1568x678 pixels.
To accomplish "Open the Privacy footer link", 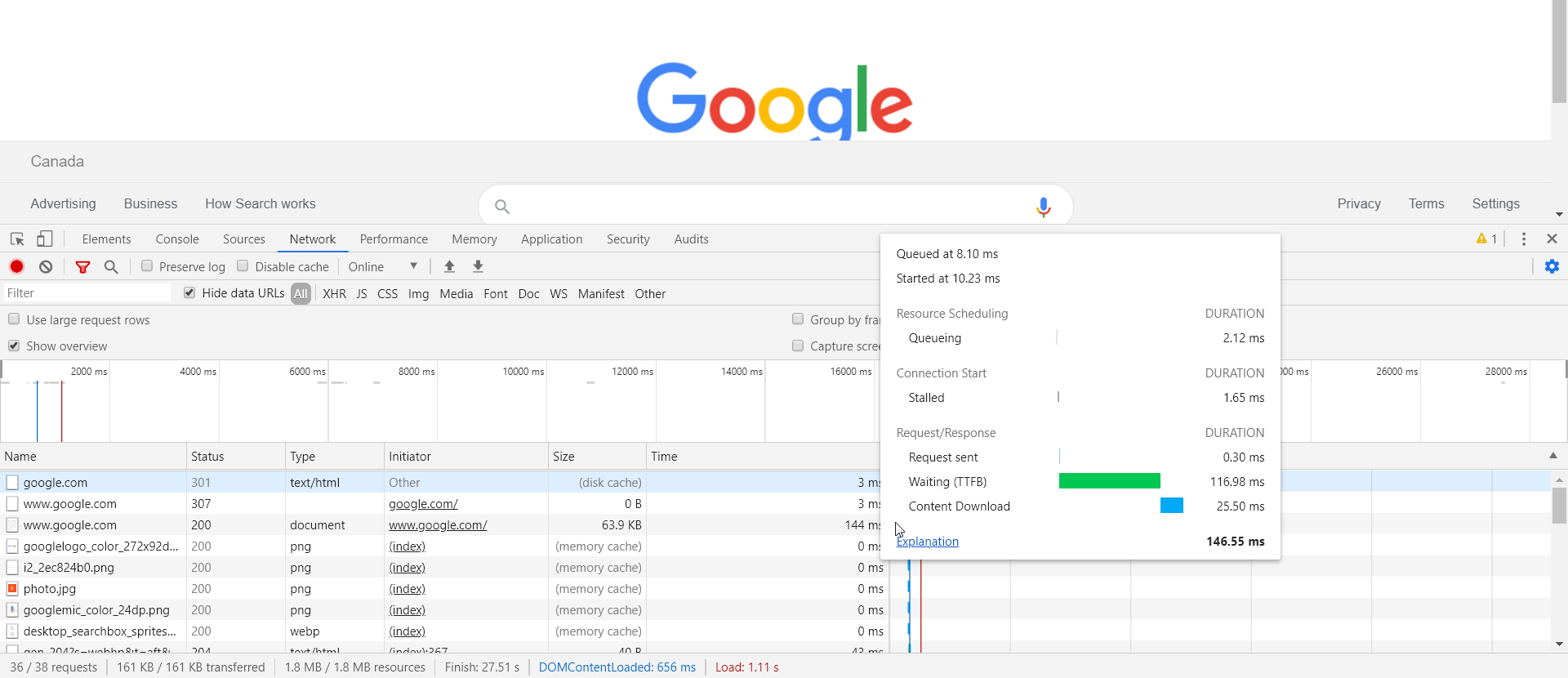I will (x=1359, y=204).
